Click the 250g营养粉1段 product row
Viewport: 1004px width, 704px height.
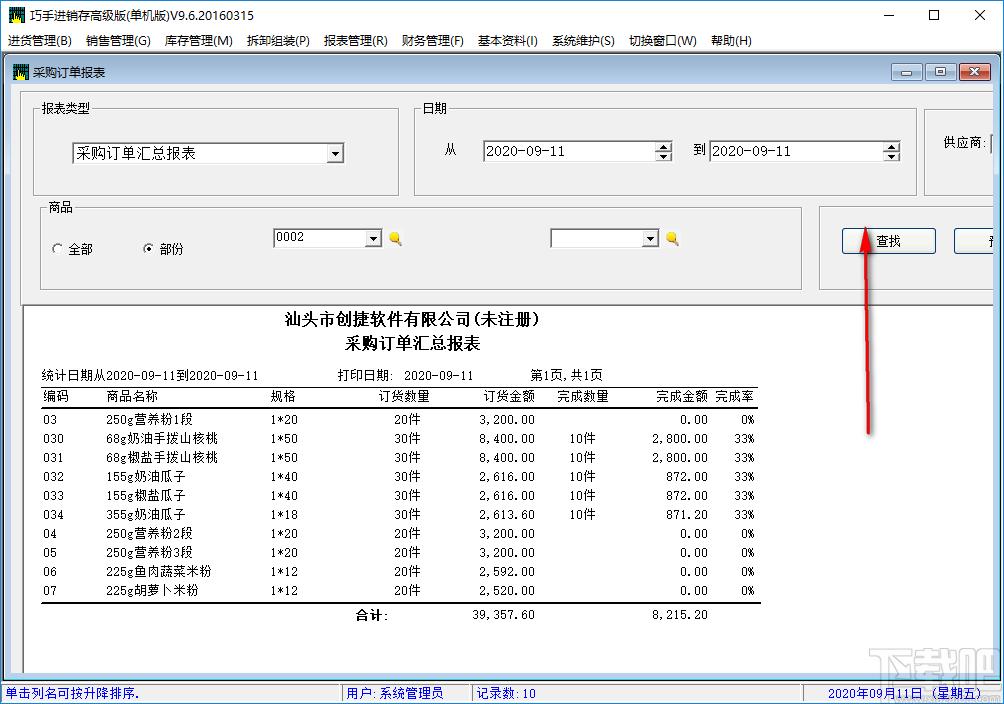coord(399,420)
